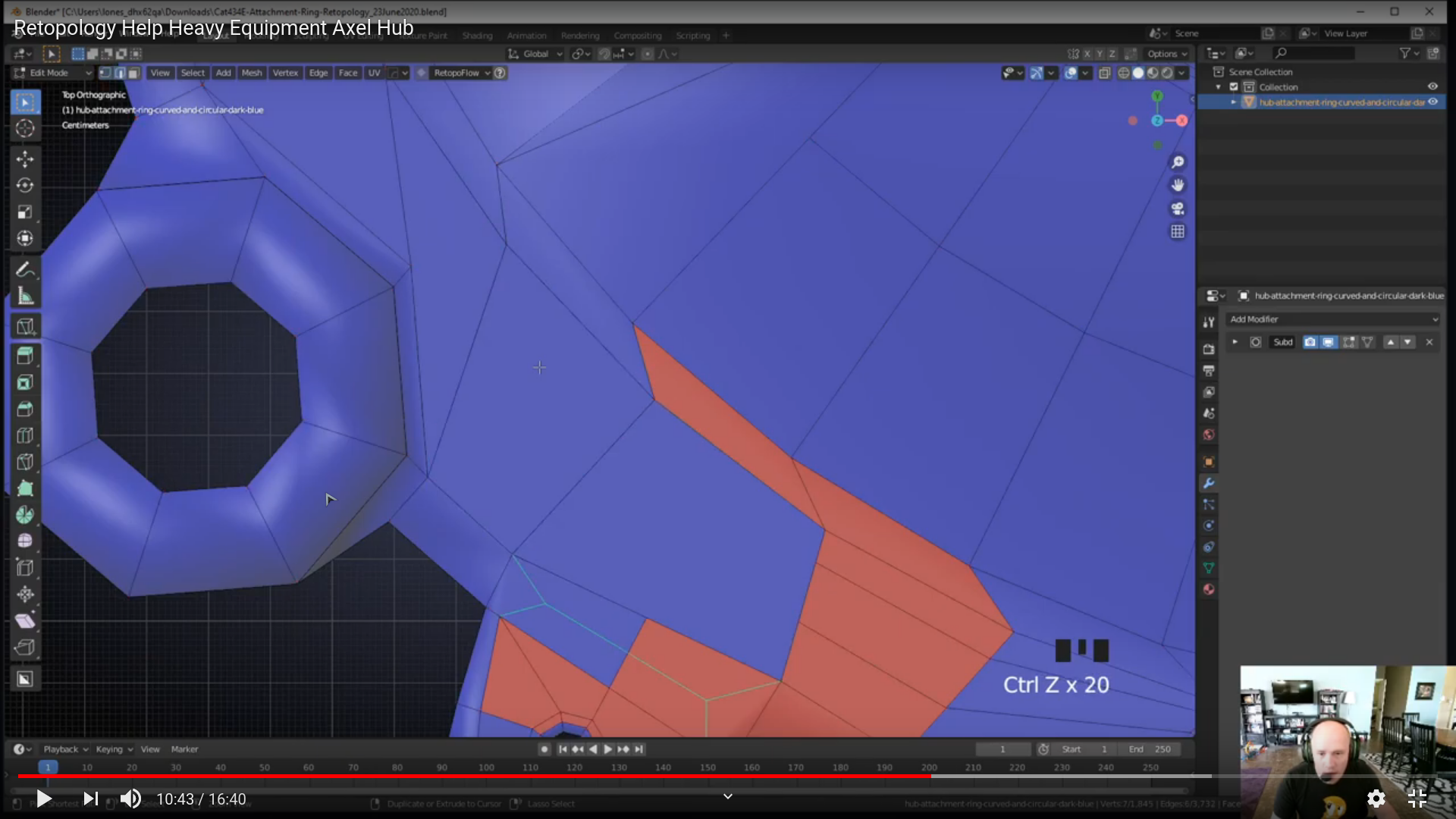
Task: Open the Add Modifier dropdown
Action: click(x=1332, y=319)
